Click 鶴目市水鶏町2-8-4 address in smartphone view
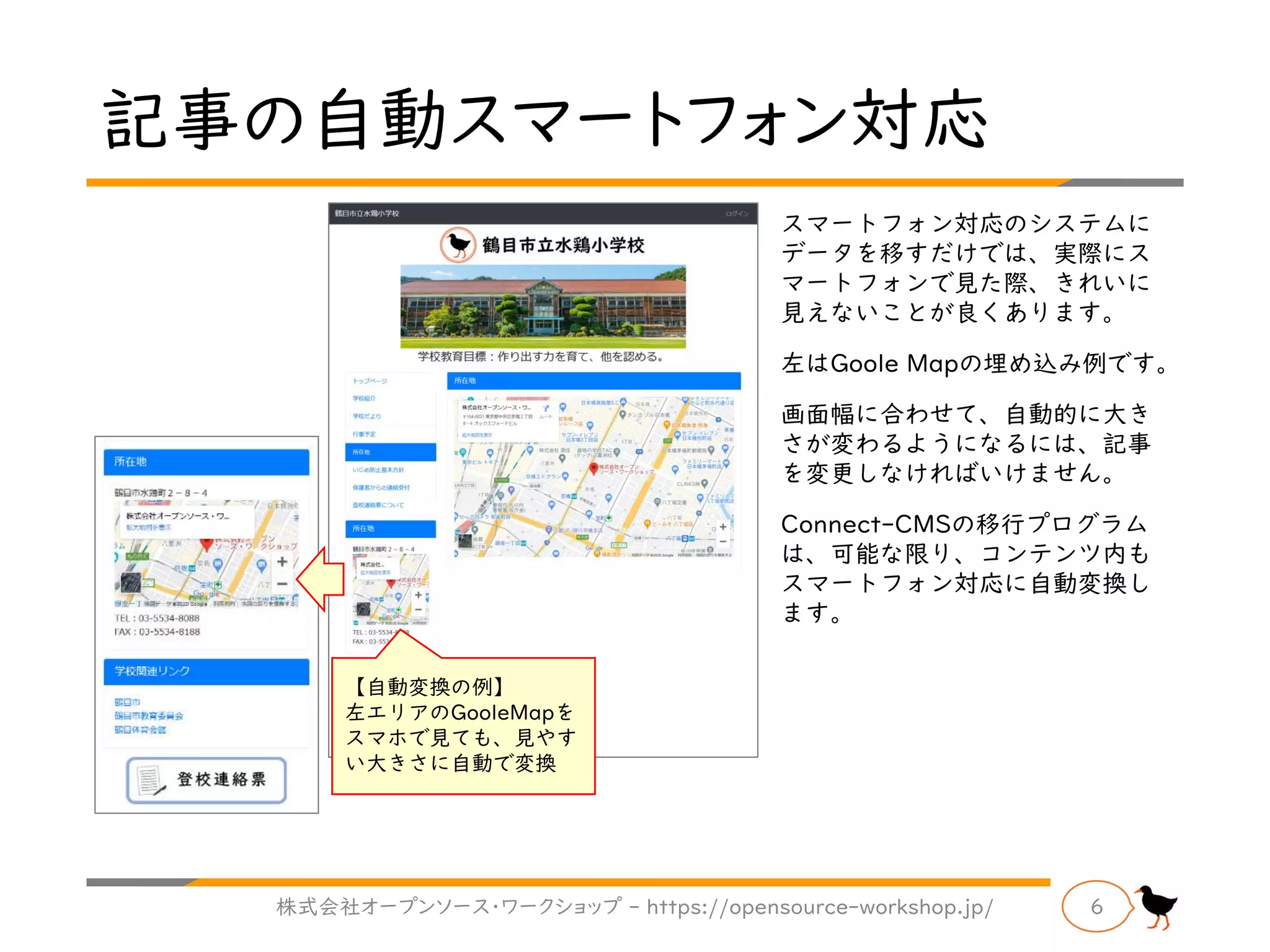The image size is (1270, 952). coord(161,493)
